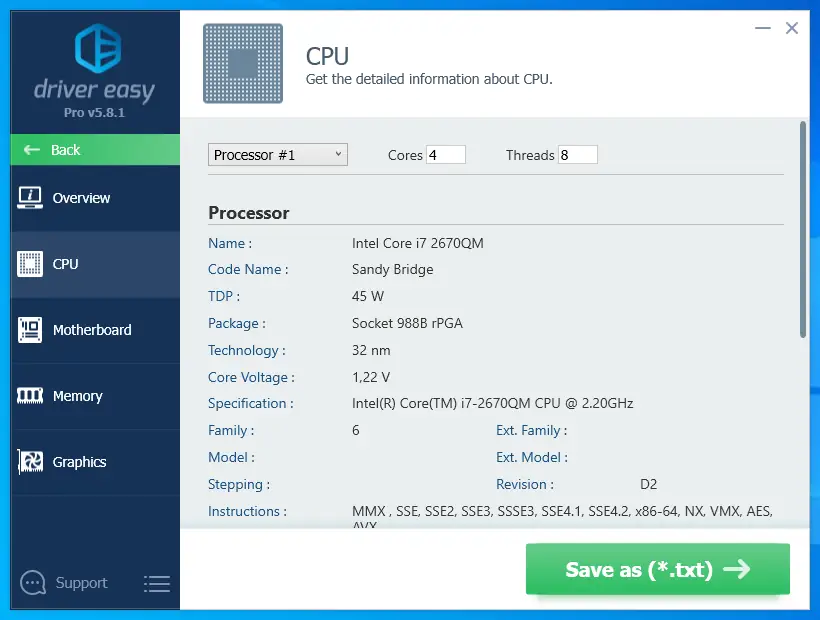Switch to the Overview section
This screenshot has width=820, height=620.
[81, 198]
